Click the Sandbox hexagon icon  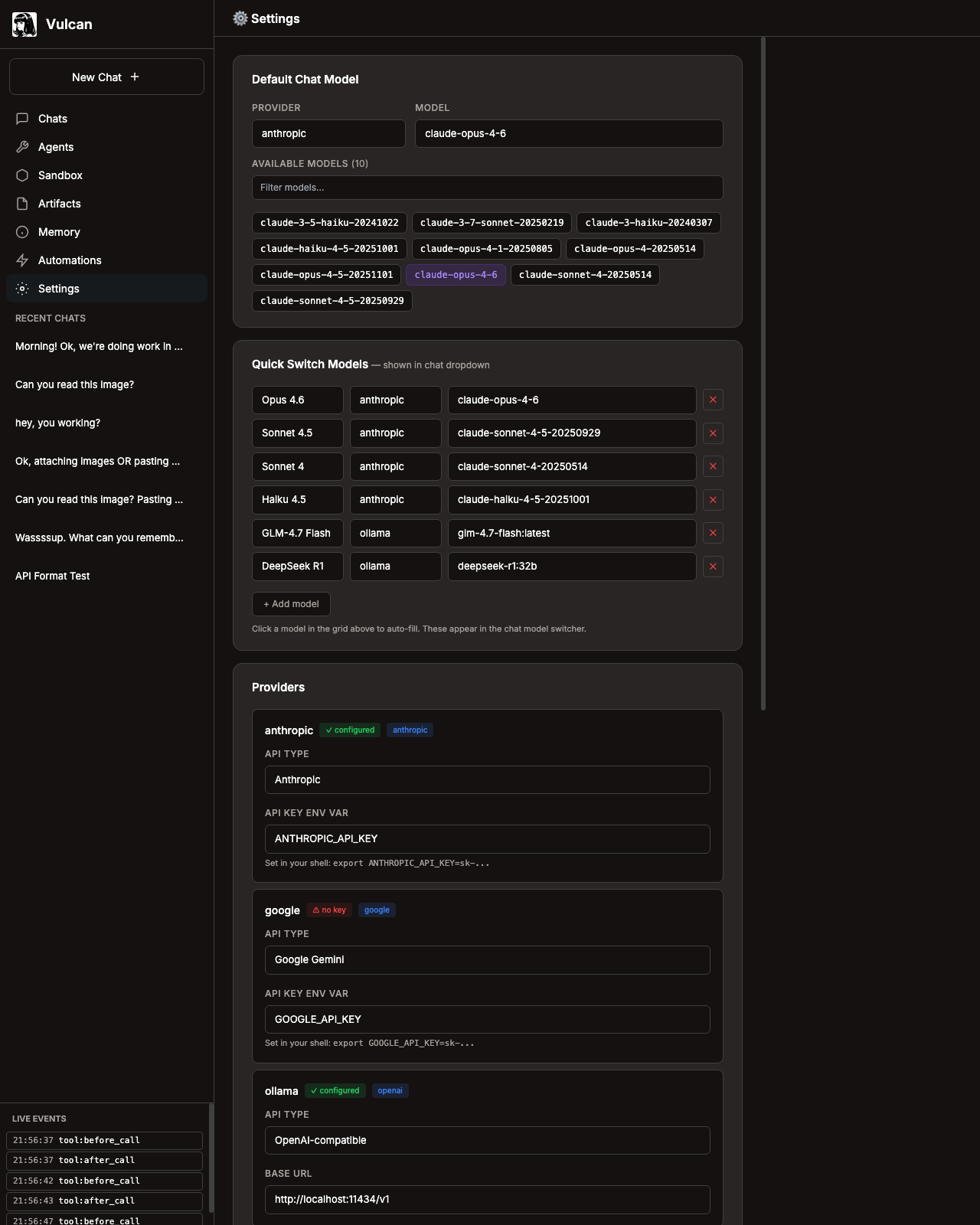(22, 175)
